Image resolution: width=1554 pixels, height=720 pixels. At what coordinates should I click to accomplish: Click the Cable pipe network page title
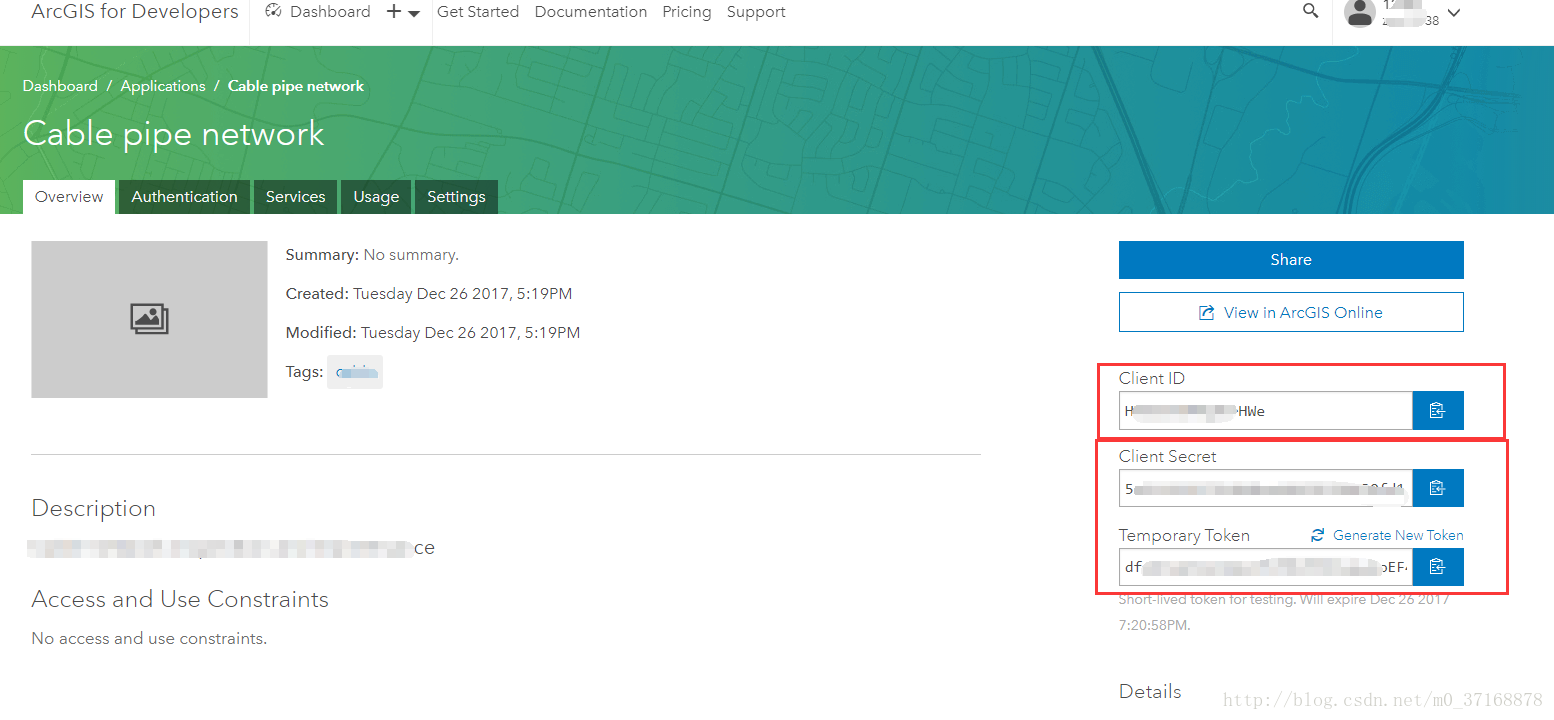click(x=174, y=133)
